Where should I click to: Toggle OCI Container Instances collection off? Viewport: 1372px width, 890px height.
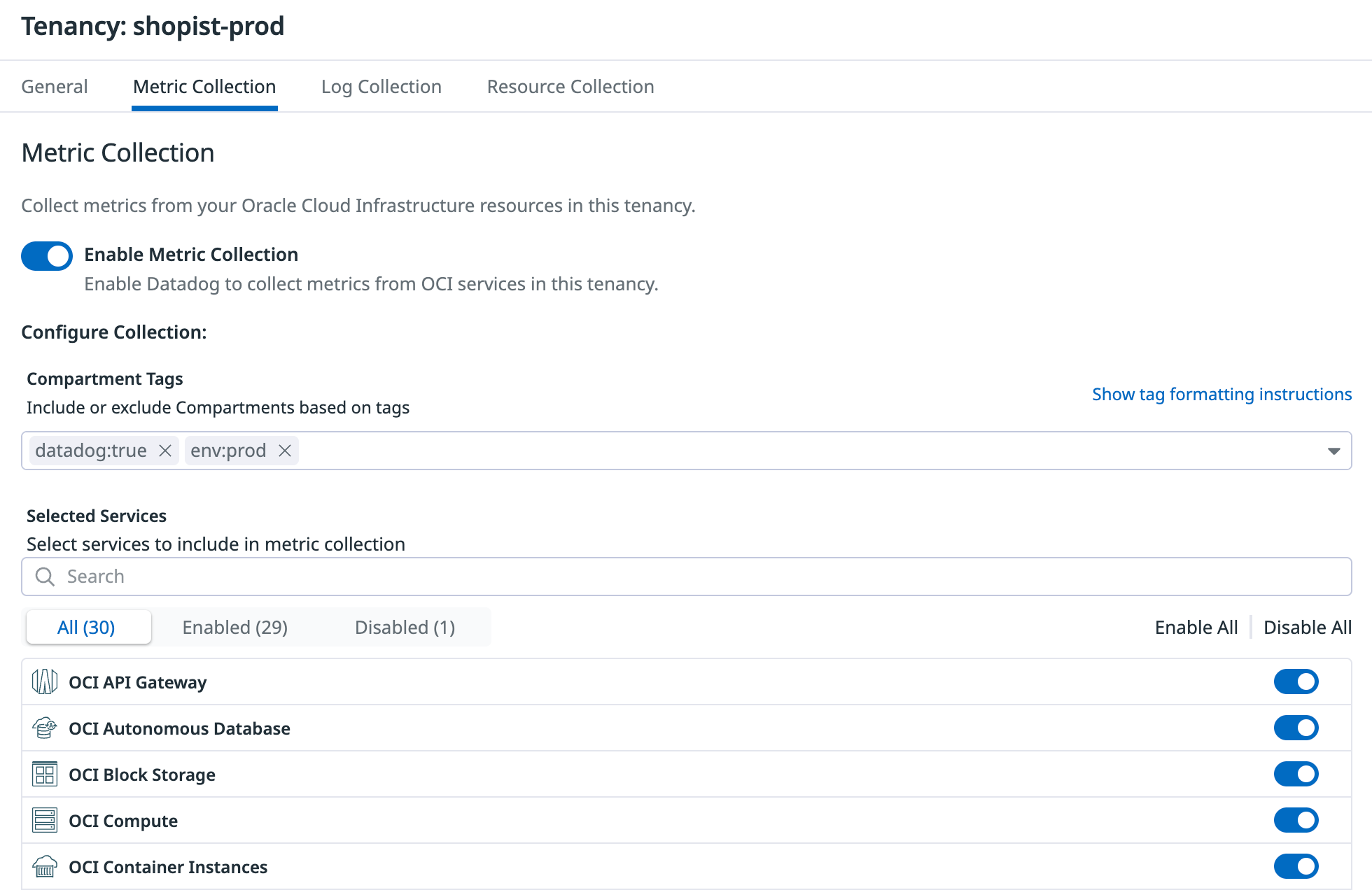(x=1296, y=866)
